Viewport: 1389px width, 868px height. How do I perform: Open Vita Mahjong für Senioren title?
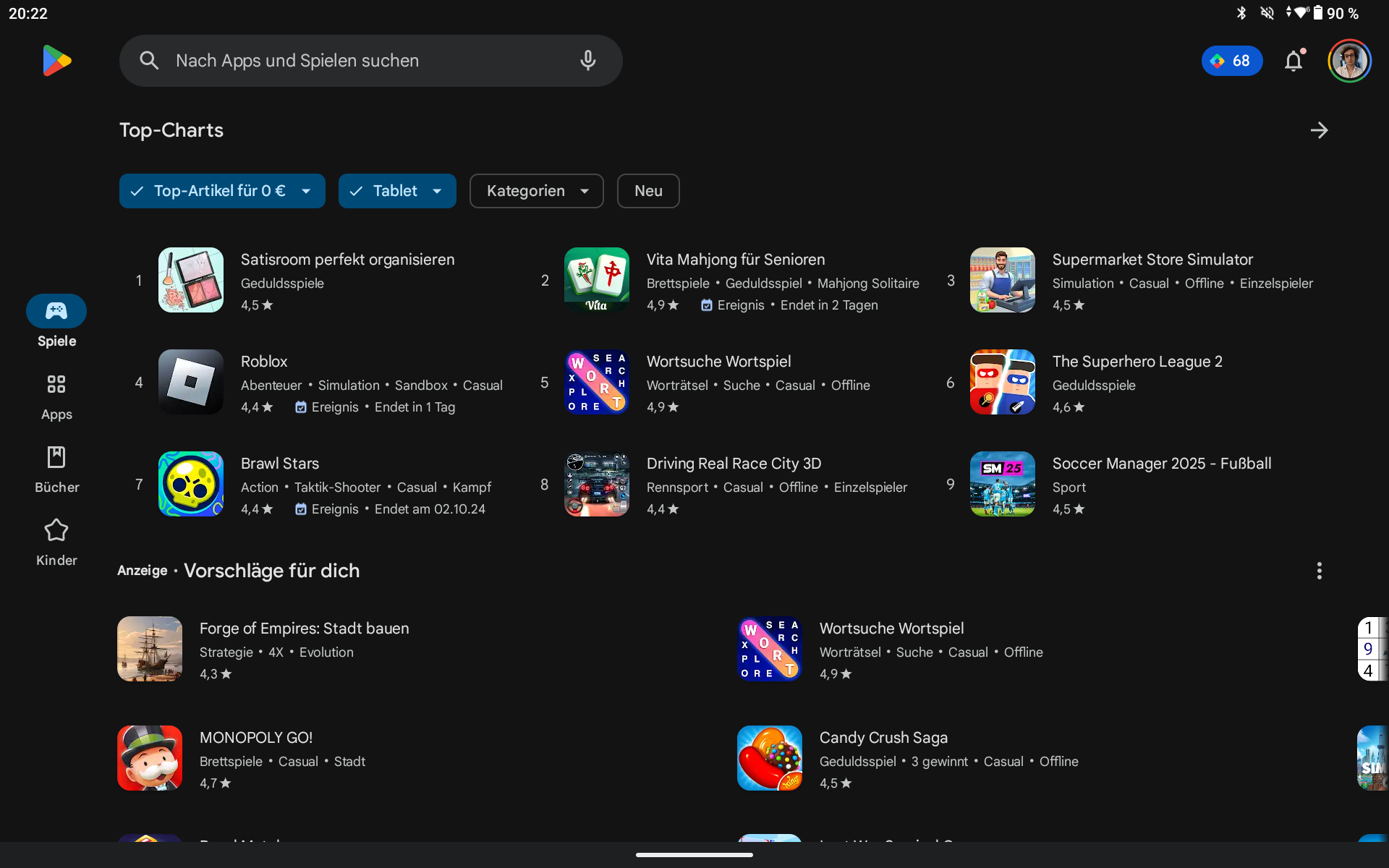(736, 260)
